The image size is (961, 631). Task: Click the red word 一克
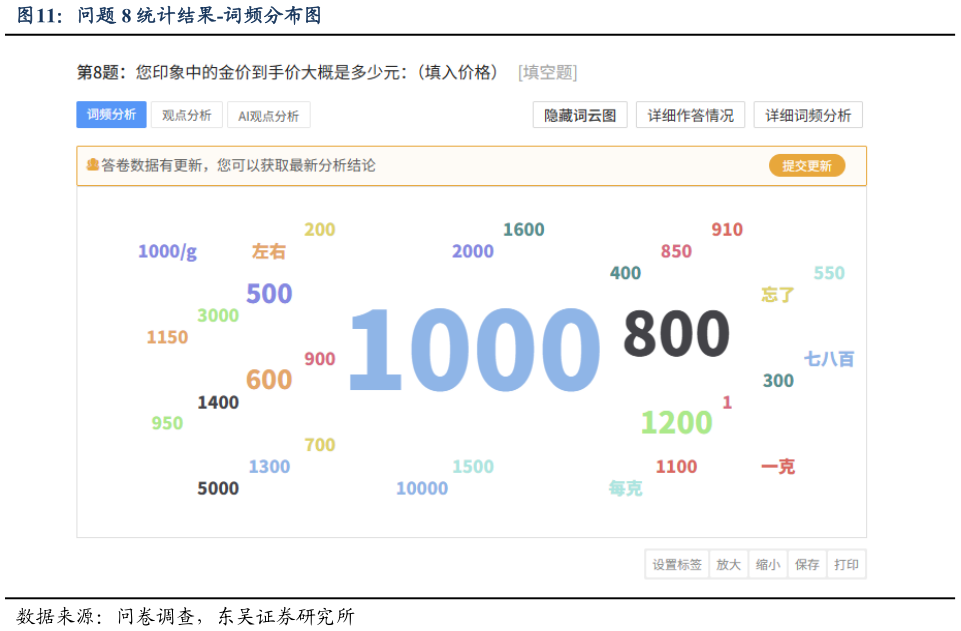click(778, 467)
